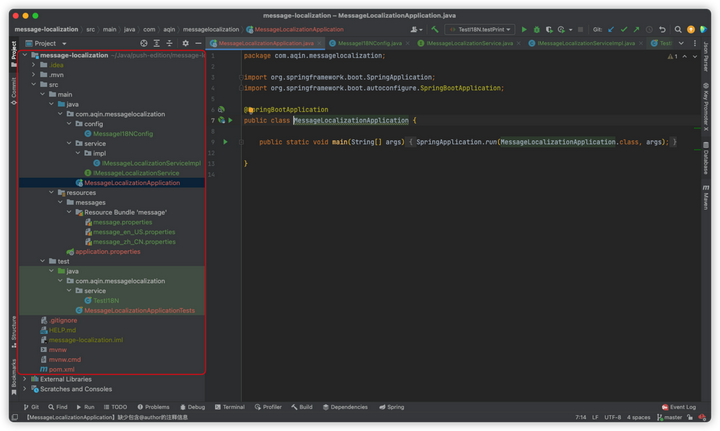Click the Collapse All icon in Project panel

click(x=171, y=43)
